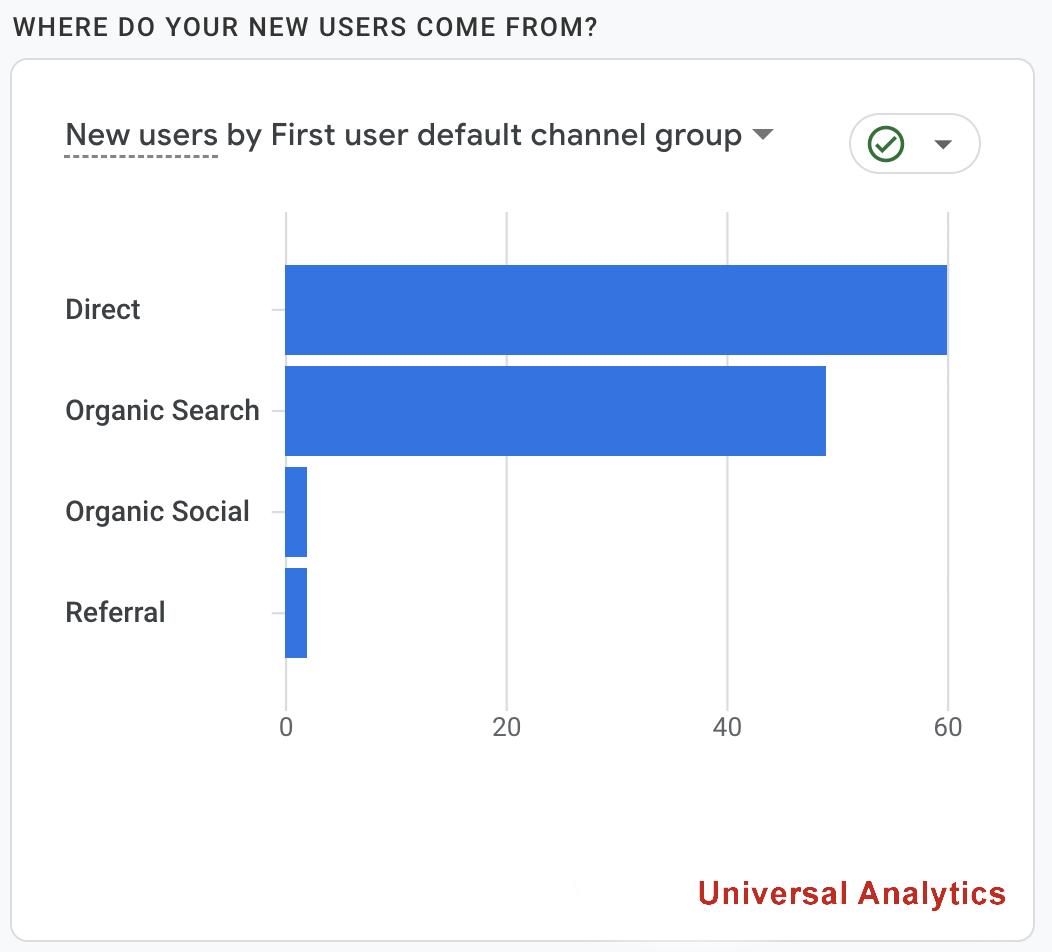1052x952 pixels.
Task: Click the axis value 0
Action: tap(286, 727)
